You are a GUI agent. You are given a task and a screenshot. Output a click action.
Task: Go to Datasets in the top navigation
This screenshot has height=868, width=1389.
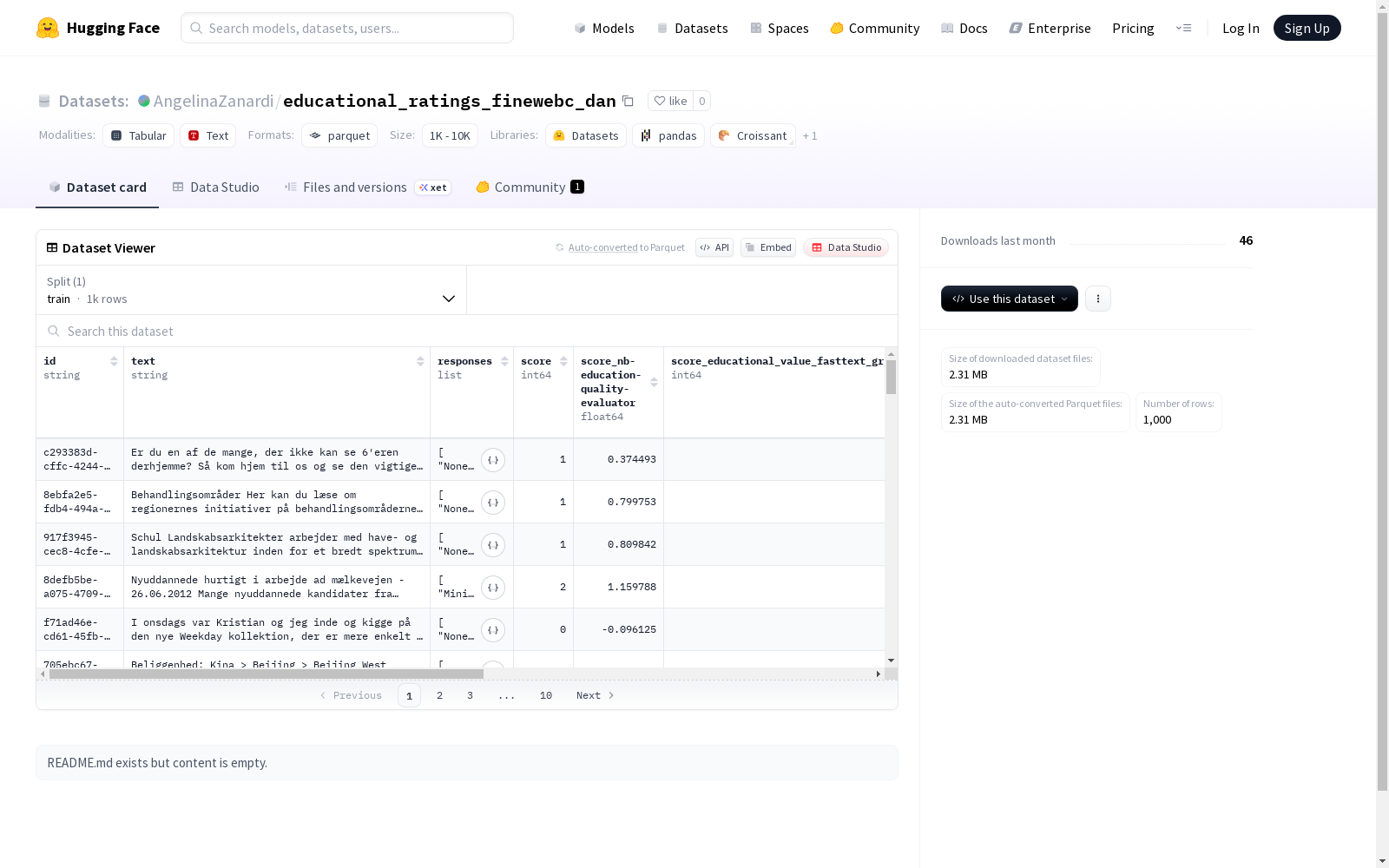(x=692, y=28)
